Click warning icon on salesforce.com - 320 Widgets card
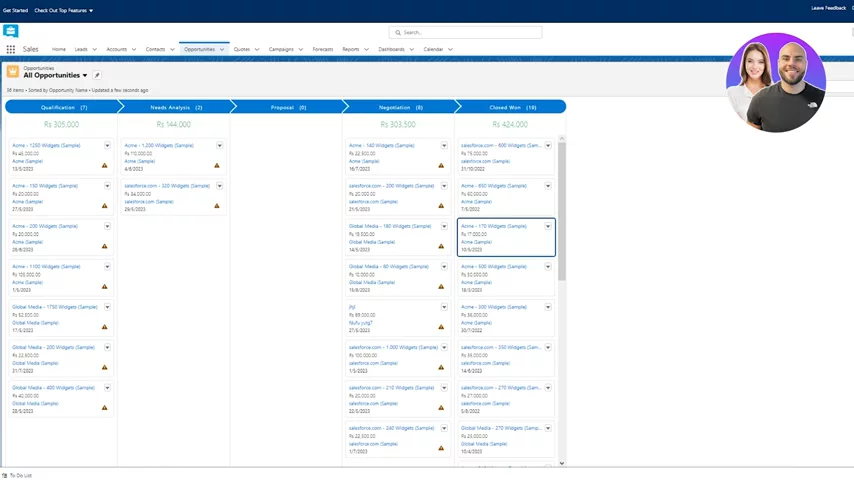This screenshot has width=854, height=480. [x=217, y=206]
